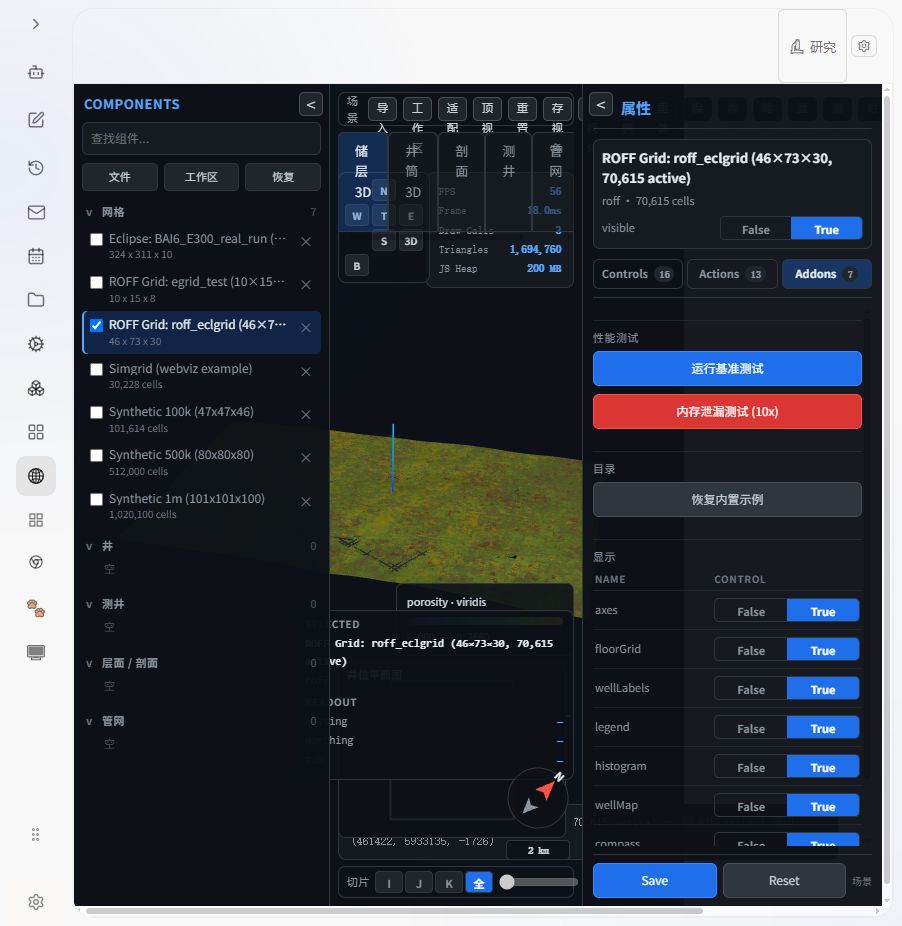
Task: Remove Eclipse: BAI6_E300_real_run with its X icon
Action: click(306, 242)
